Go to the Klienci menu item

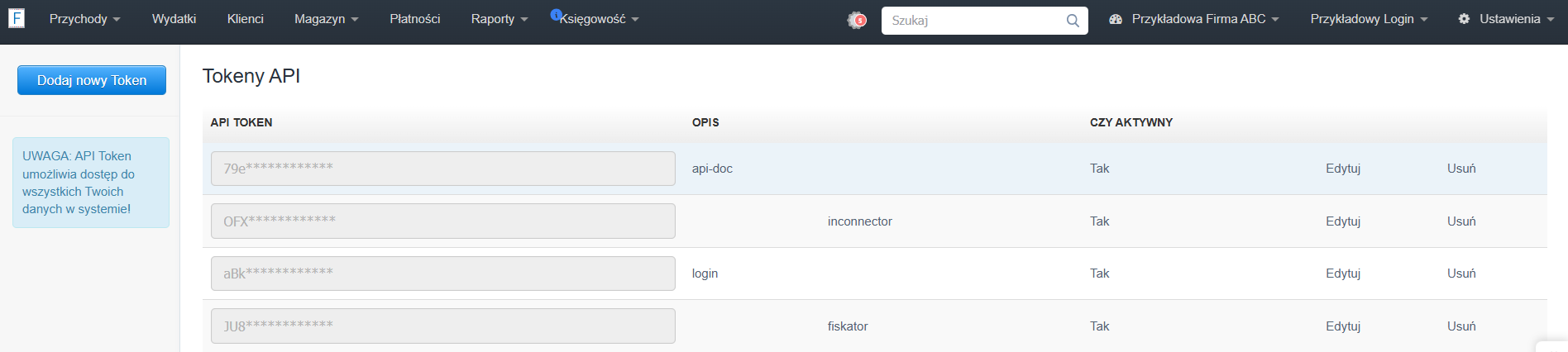tap(246, 19)
